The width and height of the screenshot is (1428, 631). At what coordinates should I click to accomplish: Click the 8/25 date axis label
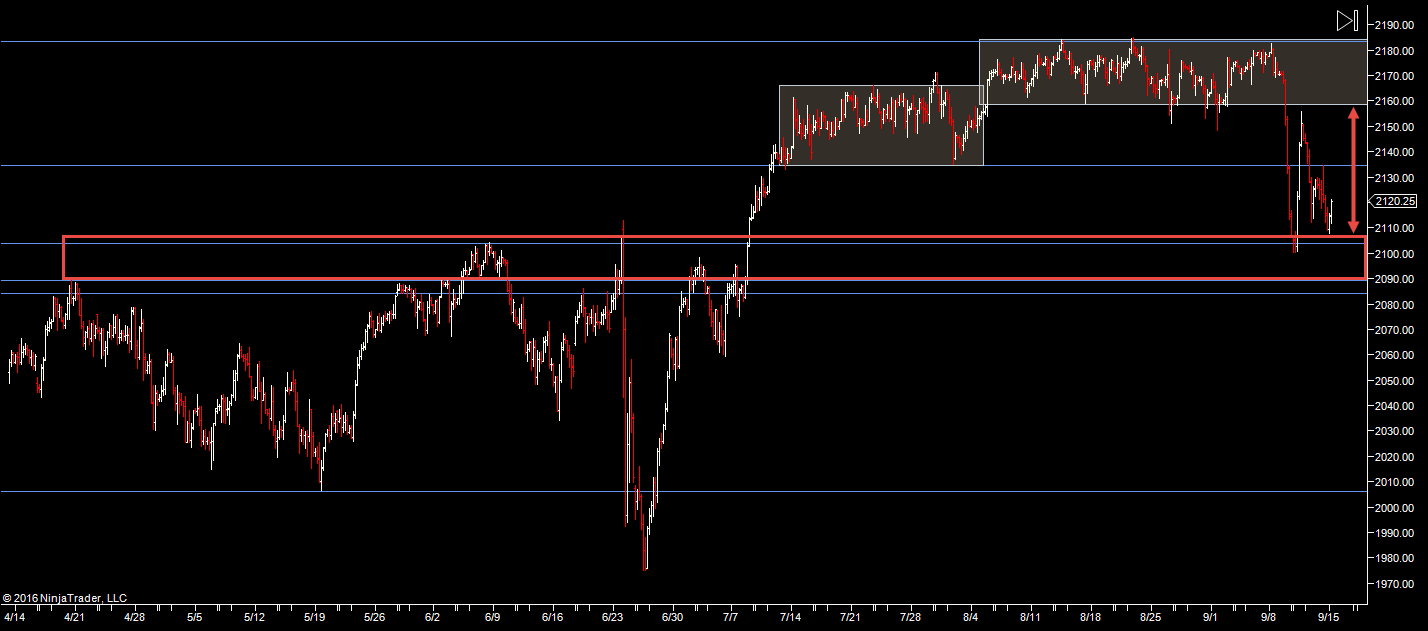point(1150,618)
